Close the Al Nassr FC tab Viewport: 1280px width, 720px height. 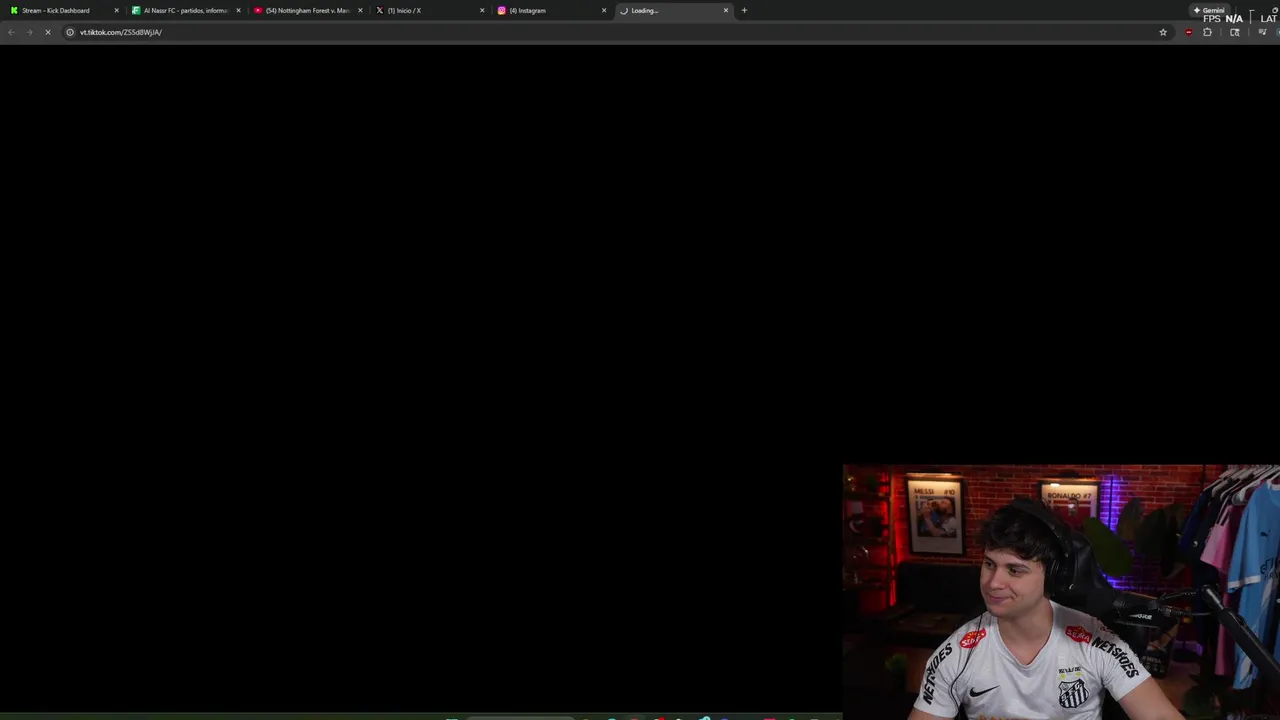pyautogui.click(x=238, y=10)
